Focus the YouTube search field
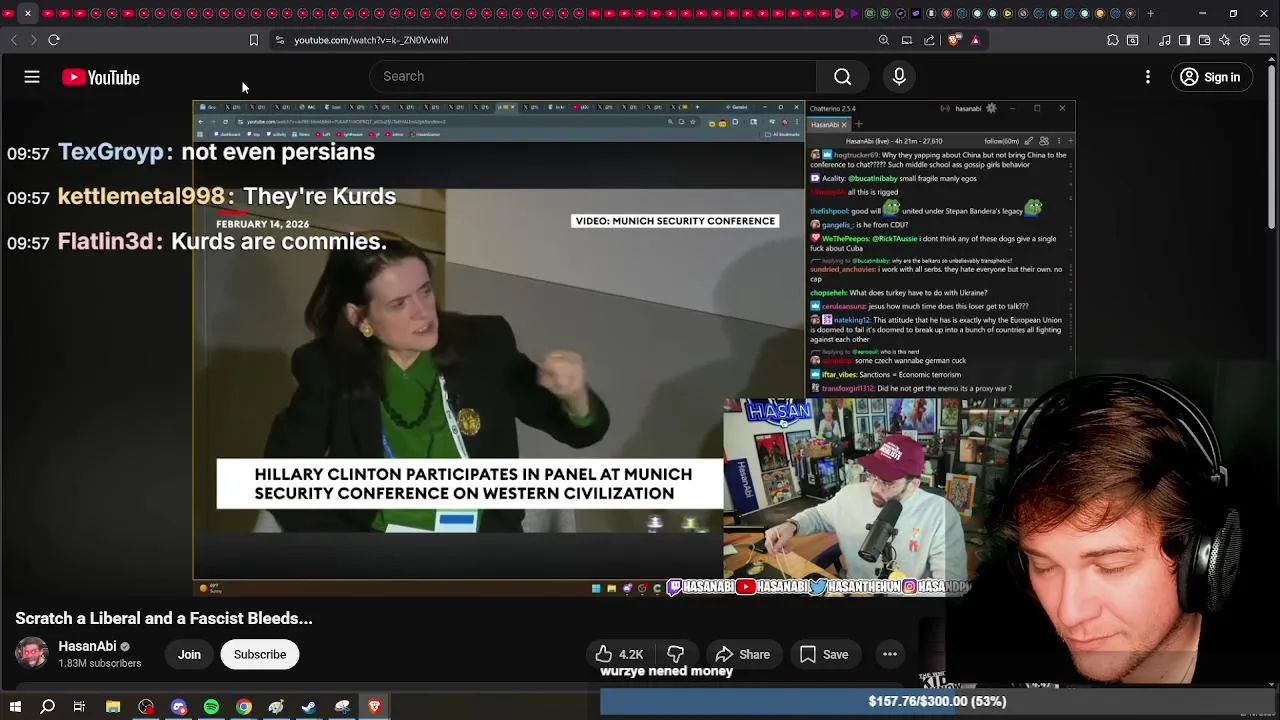Viewport: 1280px width, 720px height. 594,76
